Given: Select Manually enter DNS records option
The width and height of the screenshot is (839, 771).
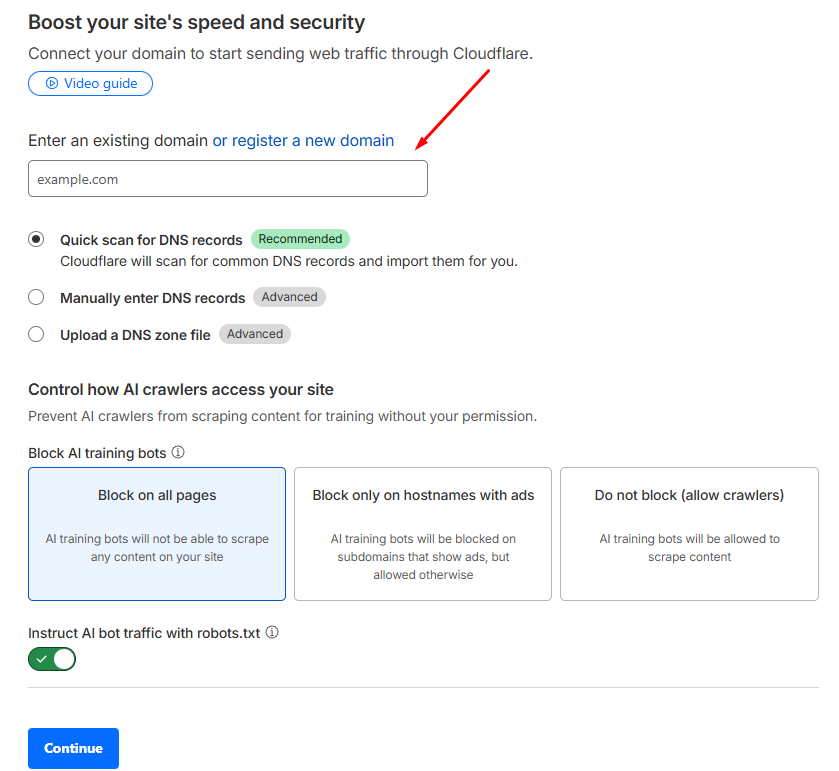Looking at the screenshot, I should pos(37,297).
